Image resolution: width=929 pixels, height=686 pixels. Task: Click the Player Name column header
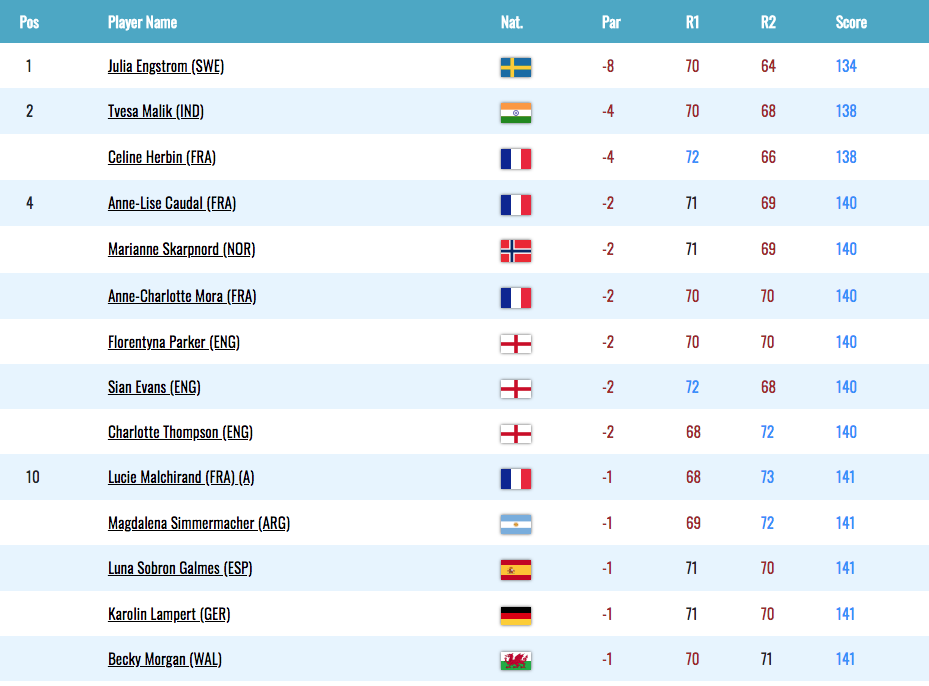tap(142, 23)
